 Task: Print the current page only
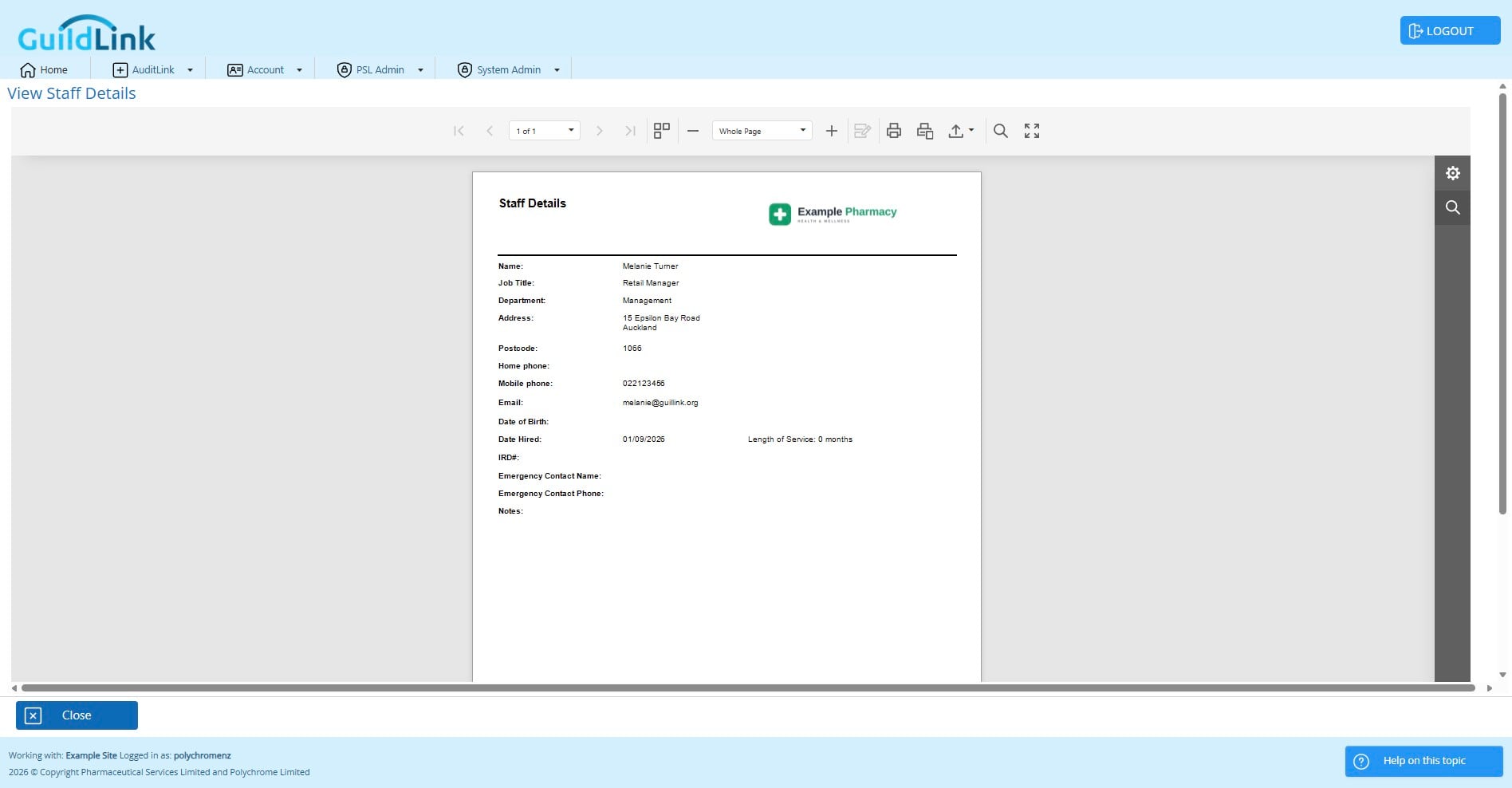[925, 131]
